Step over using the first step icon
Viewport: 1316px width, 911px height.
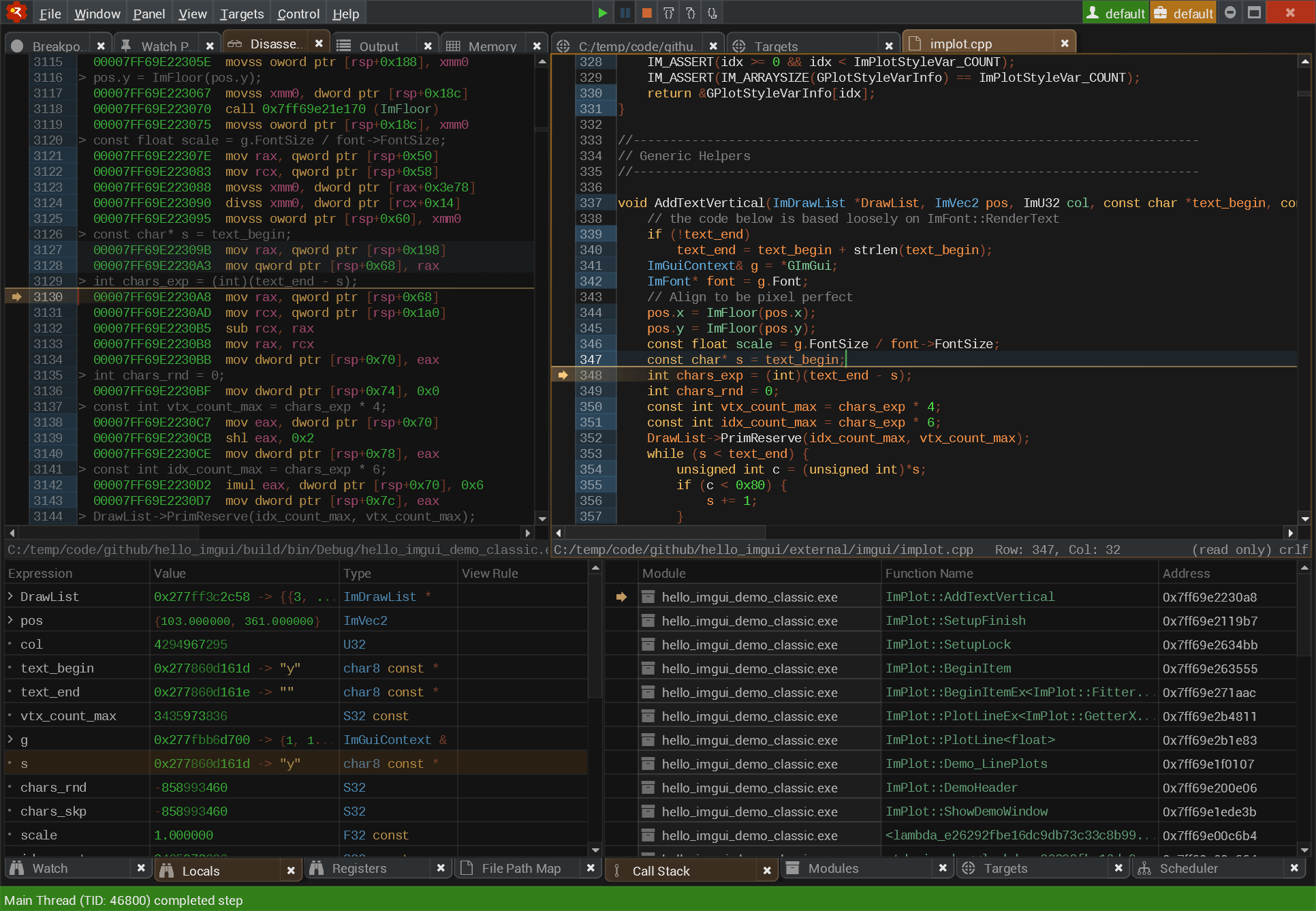pos(668,12)
